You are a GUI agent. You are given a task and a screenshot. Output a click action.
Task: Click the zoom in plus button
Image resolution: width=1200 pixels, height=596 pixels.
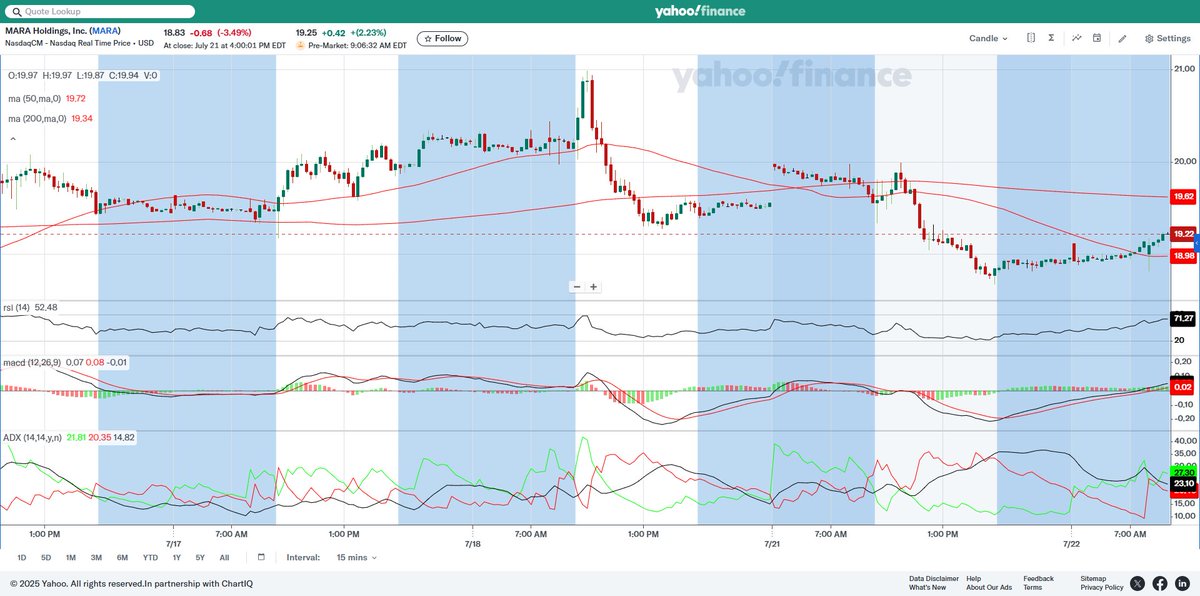coord(593,286)
